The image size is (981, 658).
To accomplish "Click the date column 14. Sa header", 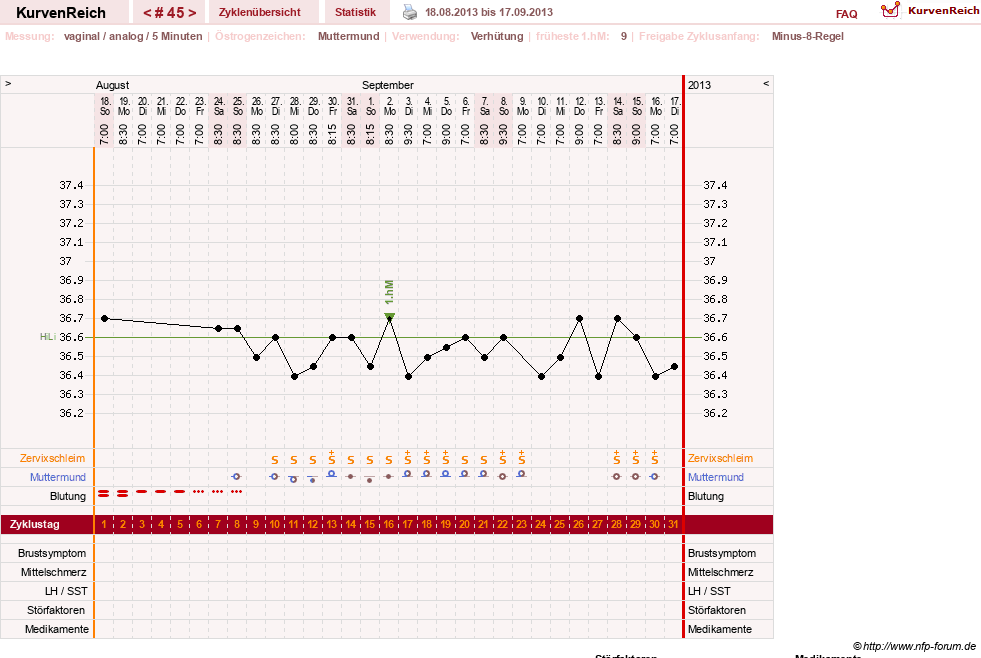I will coord(618,106).
